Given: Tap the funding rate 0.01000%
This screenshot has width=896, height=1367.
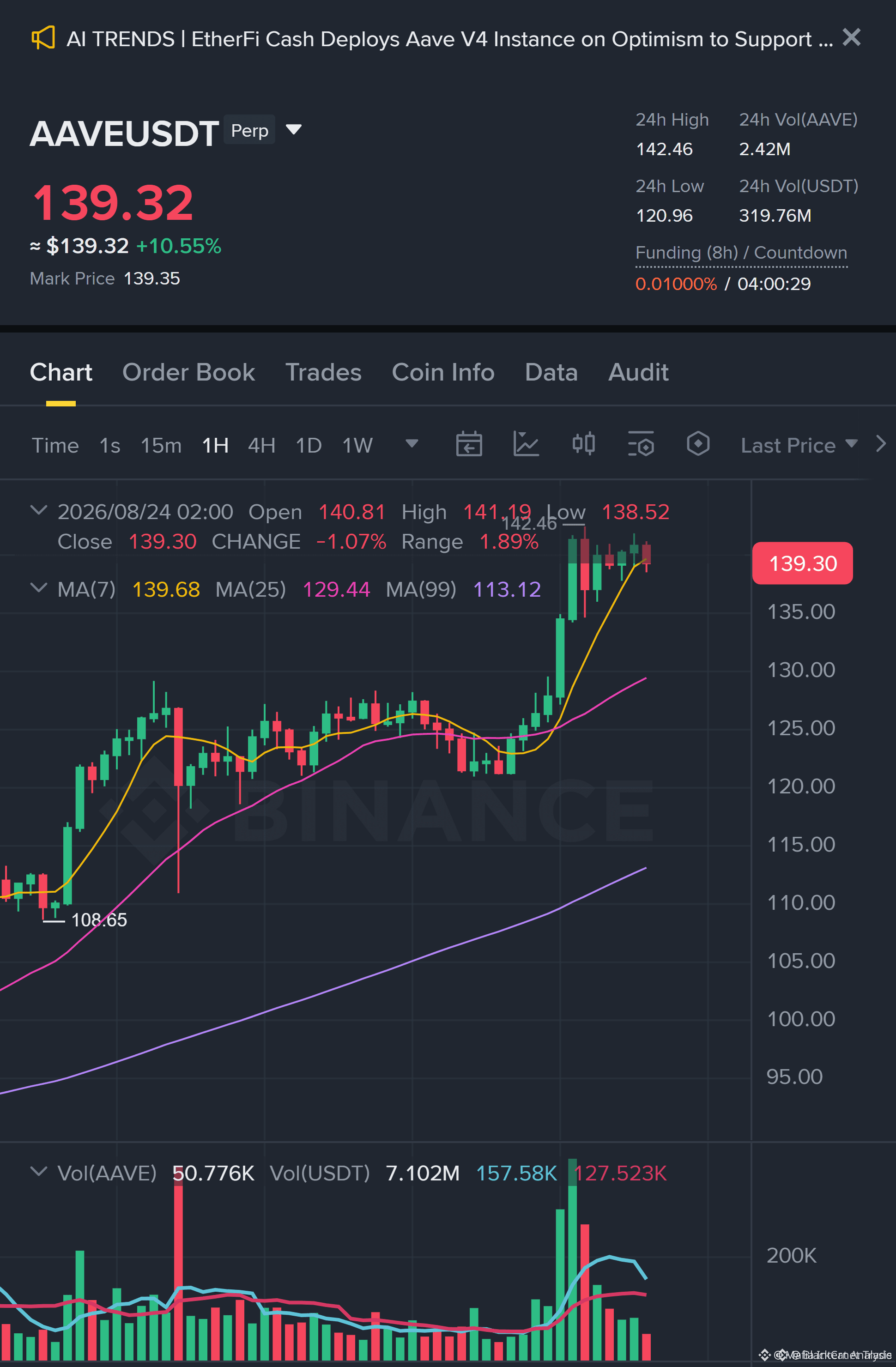Looking at the screenshot, I should coord(676,284).
